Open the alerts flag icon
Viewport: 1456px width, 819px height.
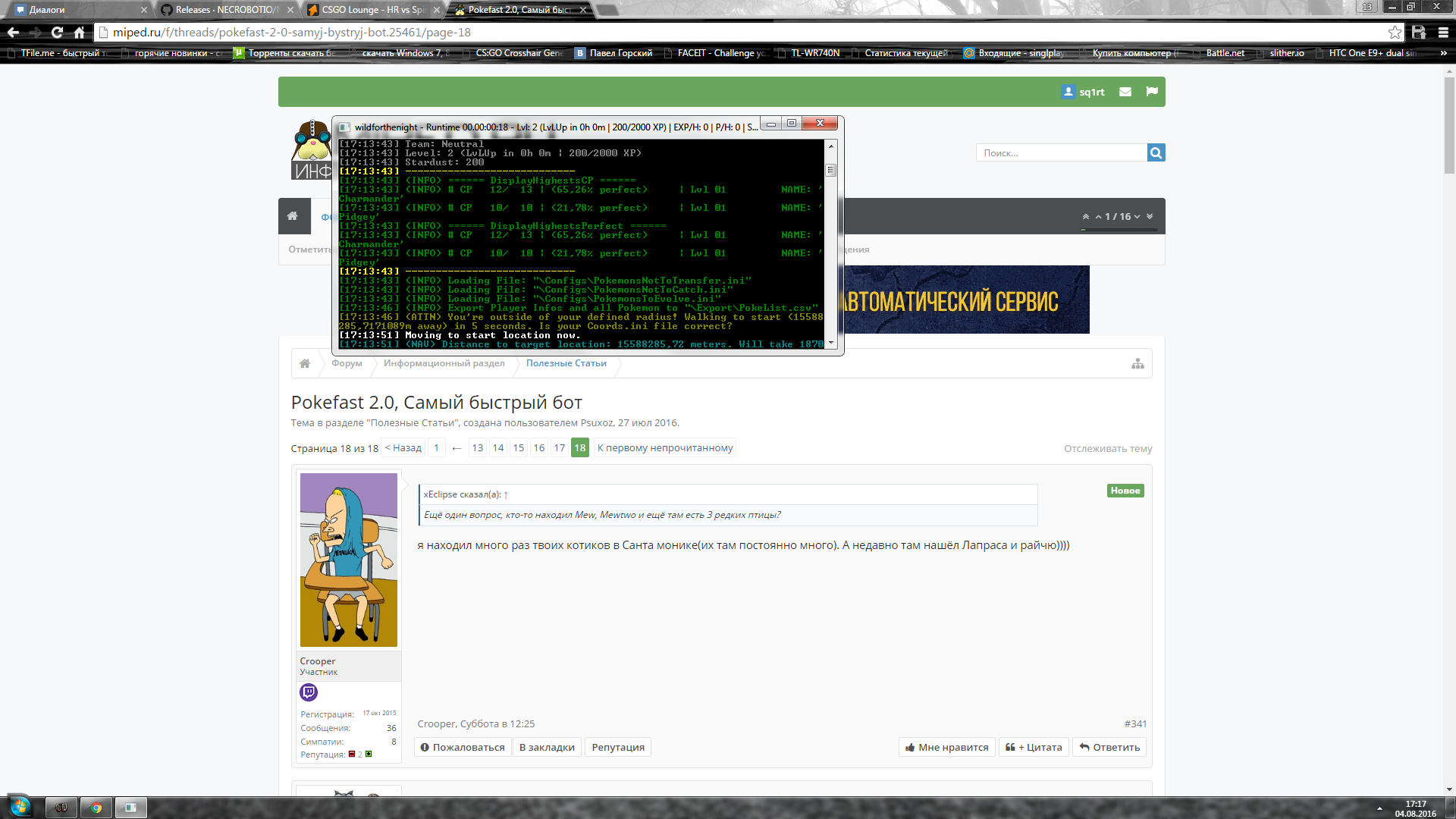click(1152, 92)
